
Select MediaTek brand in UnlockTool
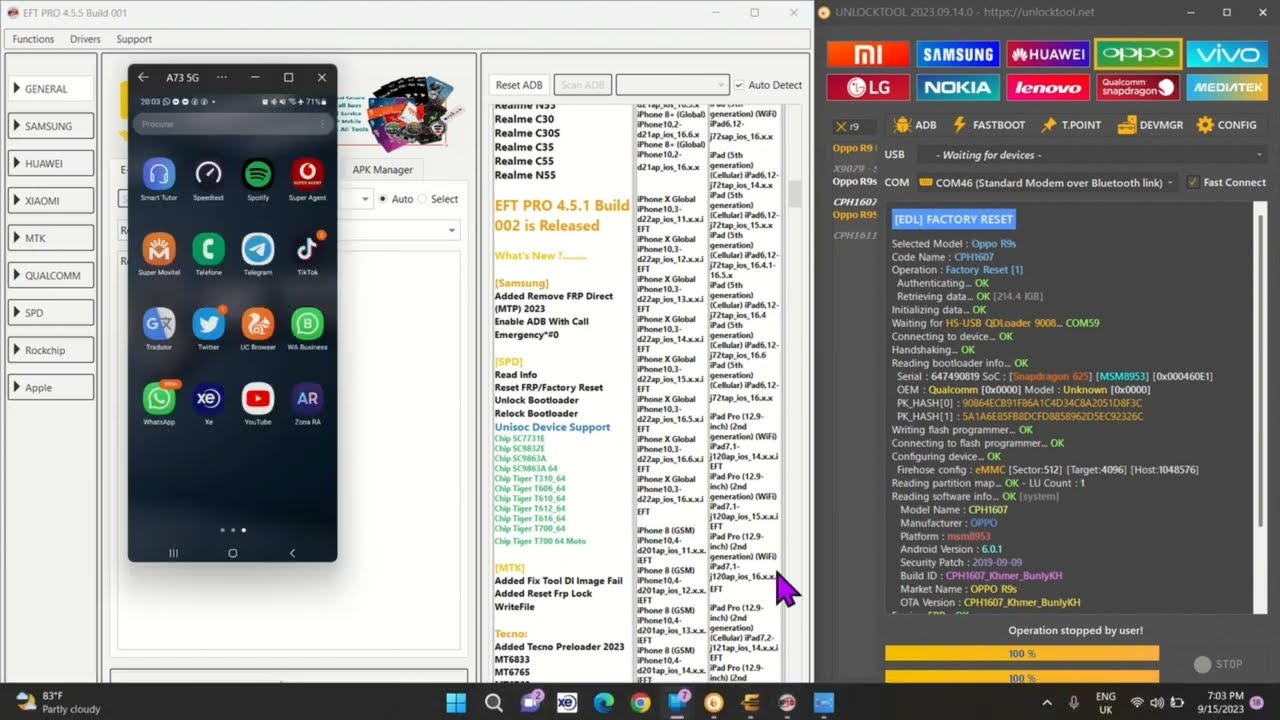pos(1226,87)
